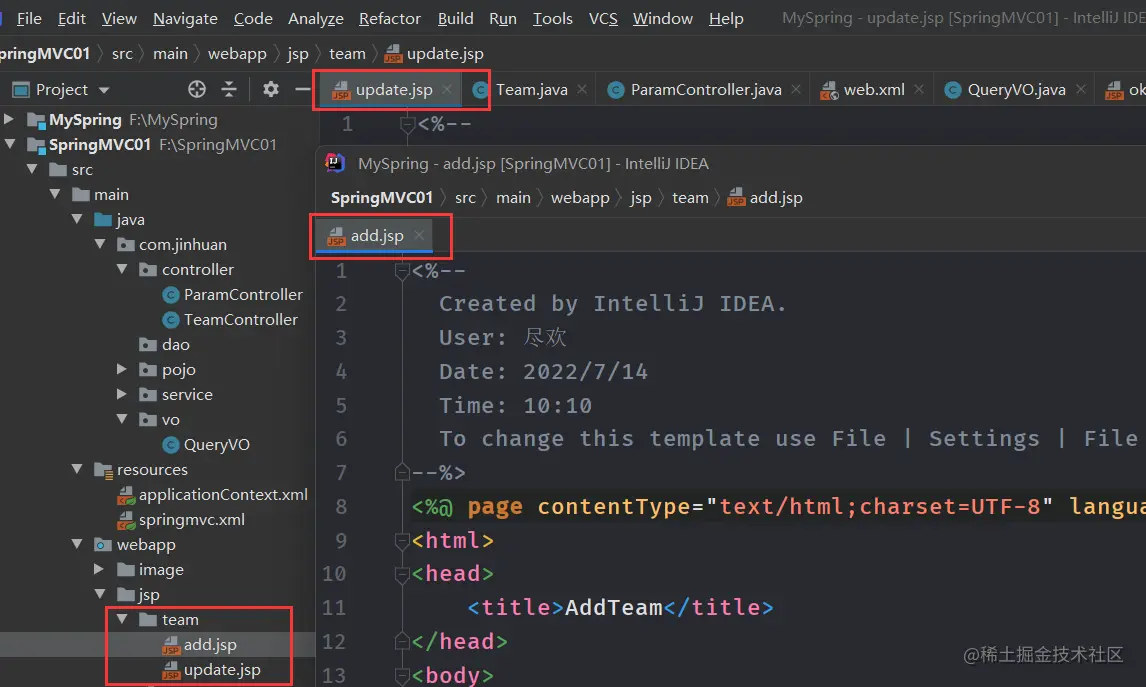Select TeamController class in project tree
Image resolution: width=1146 pixels, height=687 pixels.
(230, 319)
